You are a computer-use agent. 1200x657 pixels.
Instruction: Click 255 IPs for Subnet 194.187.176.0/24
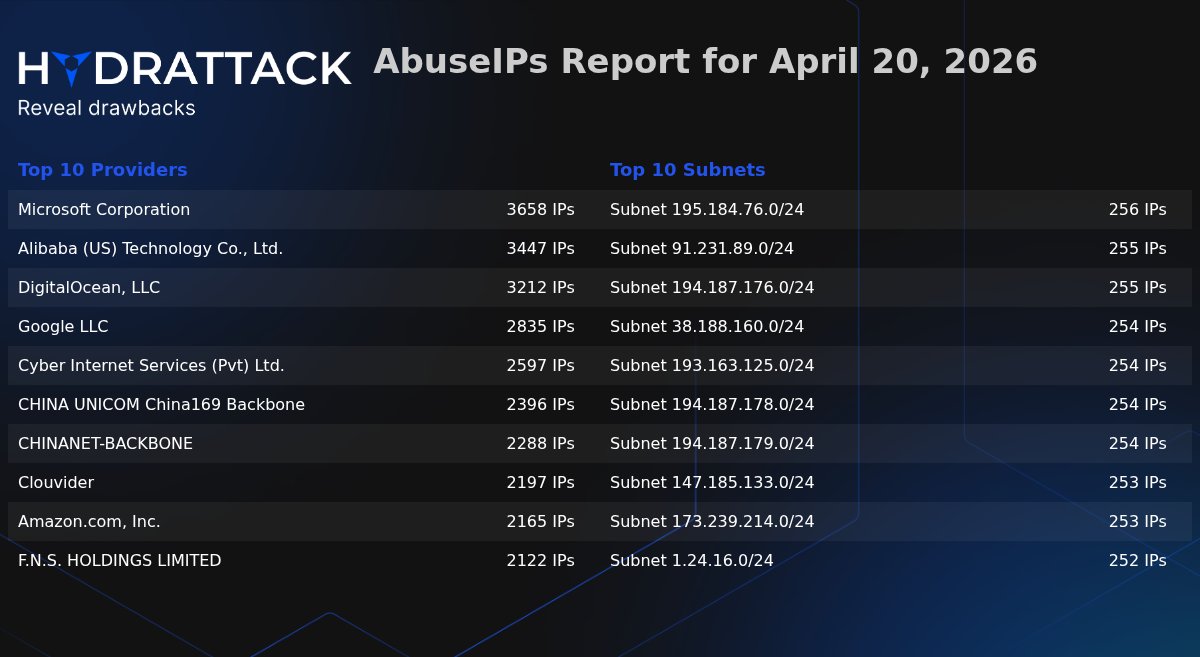[1137, 288]
